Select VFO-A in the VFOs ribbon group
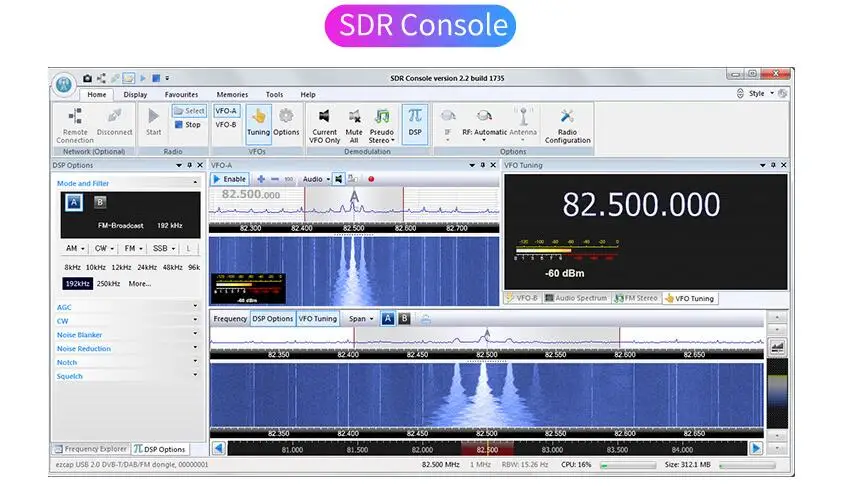848x495 pixels. coord(226,111)
